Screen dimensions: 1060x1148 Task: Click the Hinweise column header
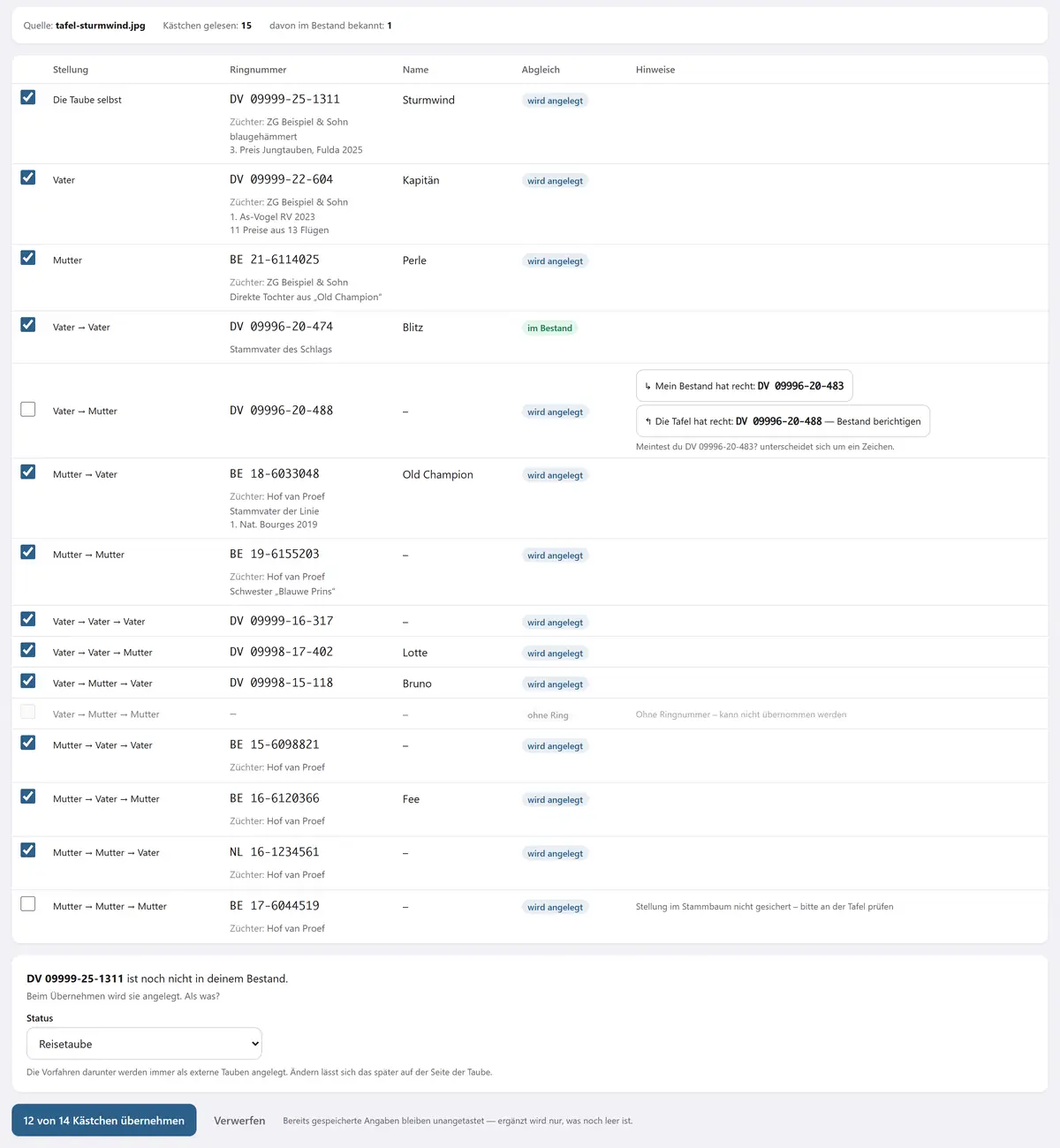click(655, 70)
